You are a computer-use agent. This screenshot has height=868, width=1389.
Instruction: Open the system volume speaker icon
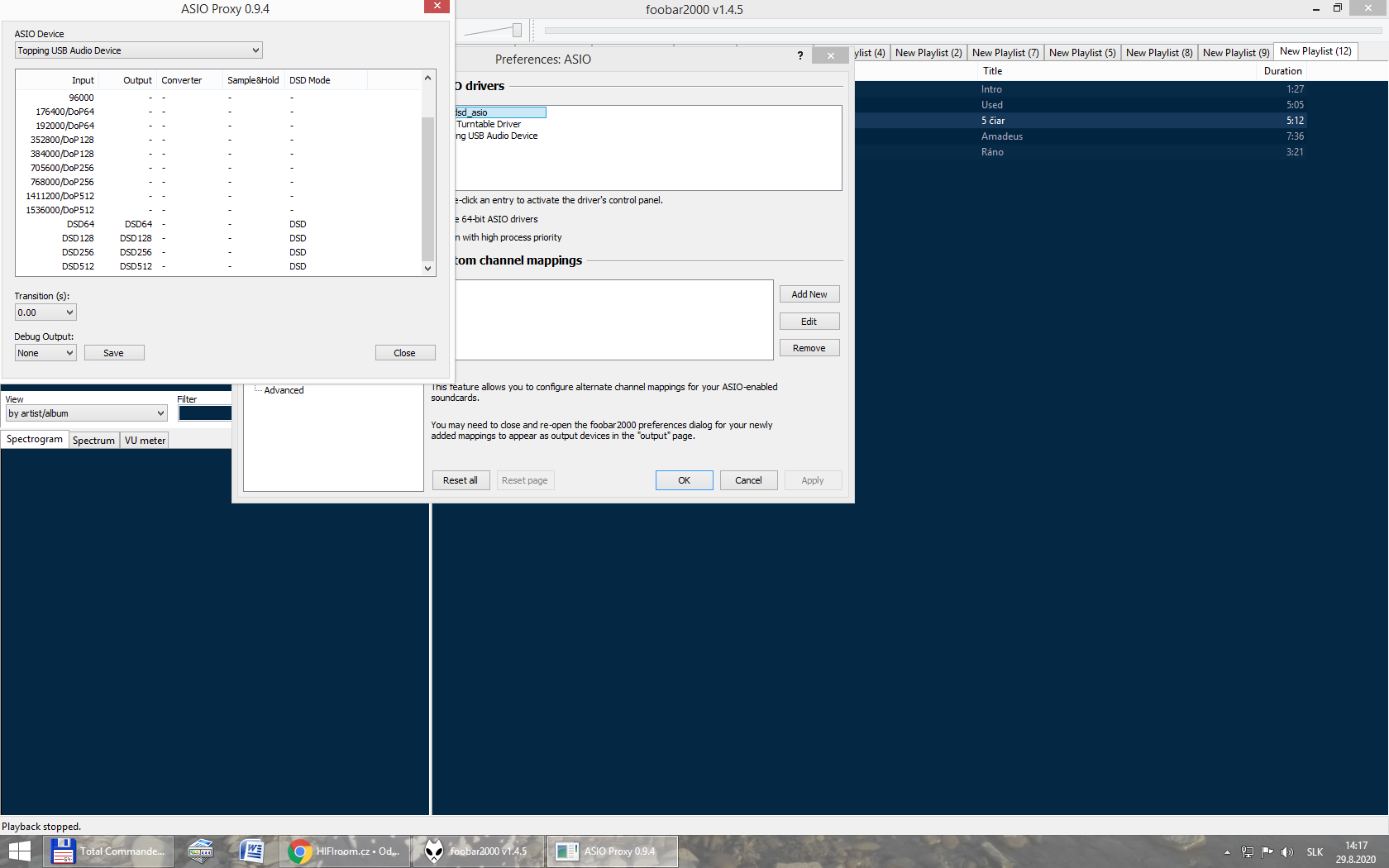click(x=1287, y=851)
